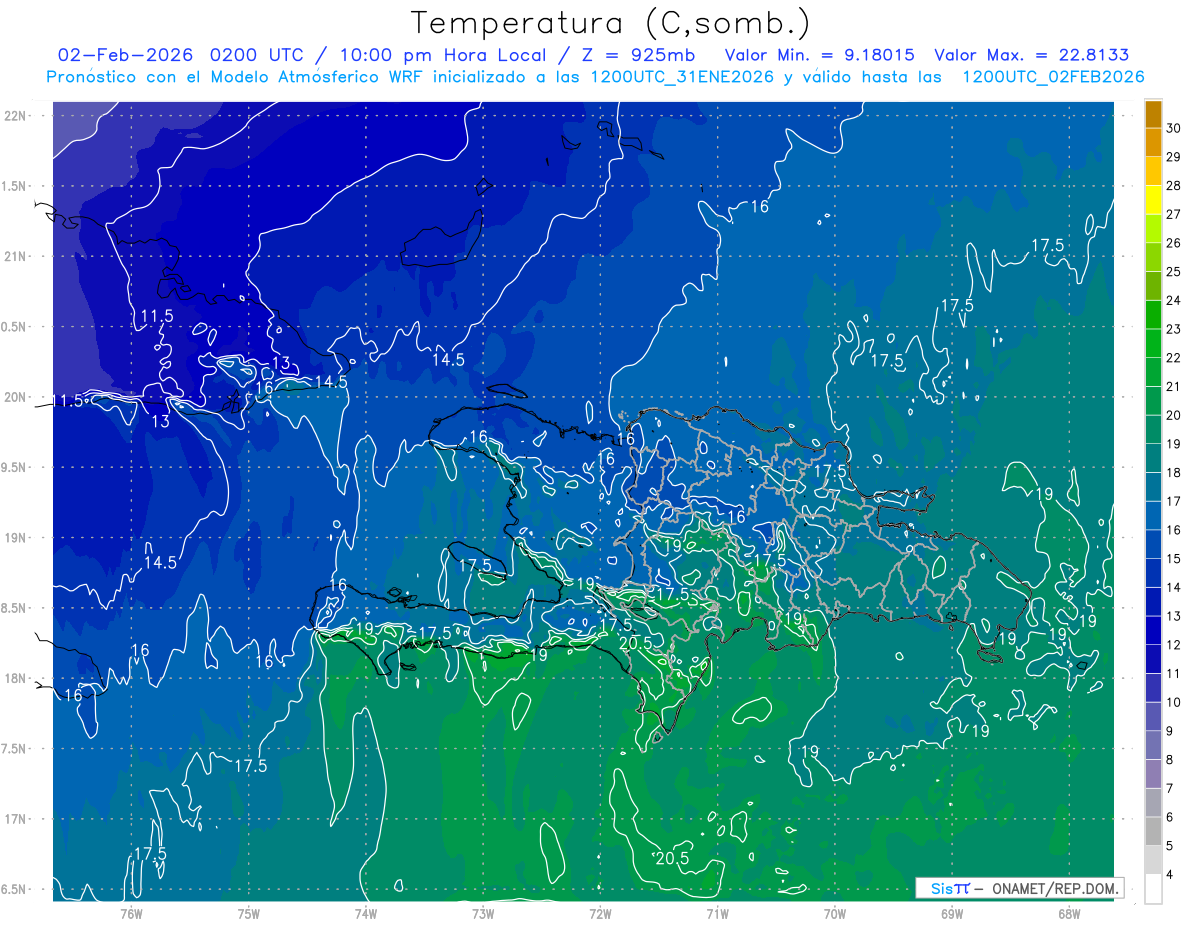1200x927 pixels.
Task: Click "Valor Max. = 22.8133"
Action: pos(1034,55)
